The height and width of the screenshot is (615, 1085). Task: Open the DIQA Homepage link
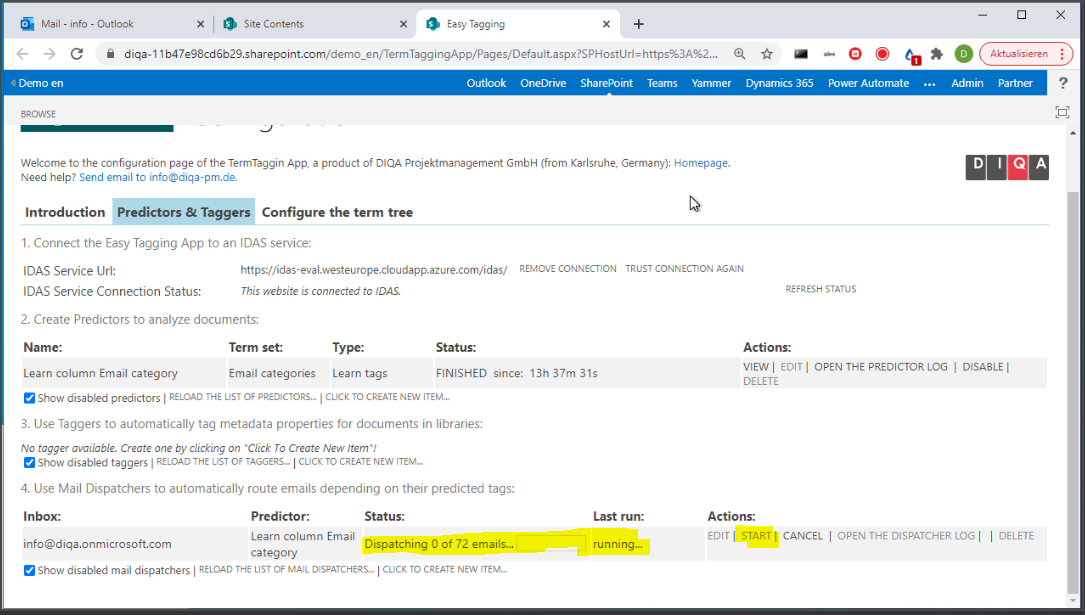tap(701, 163)
